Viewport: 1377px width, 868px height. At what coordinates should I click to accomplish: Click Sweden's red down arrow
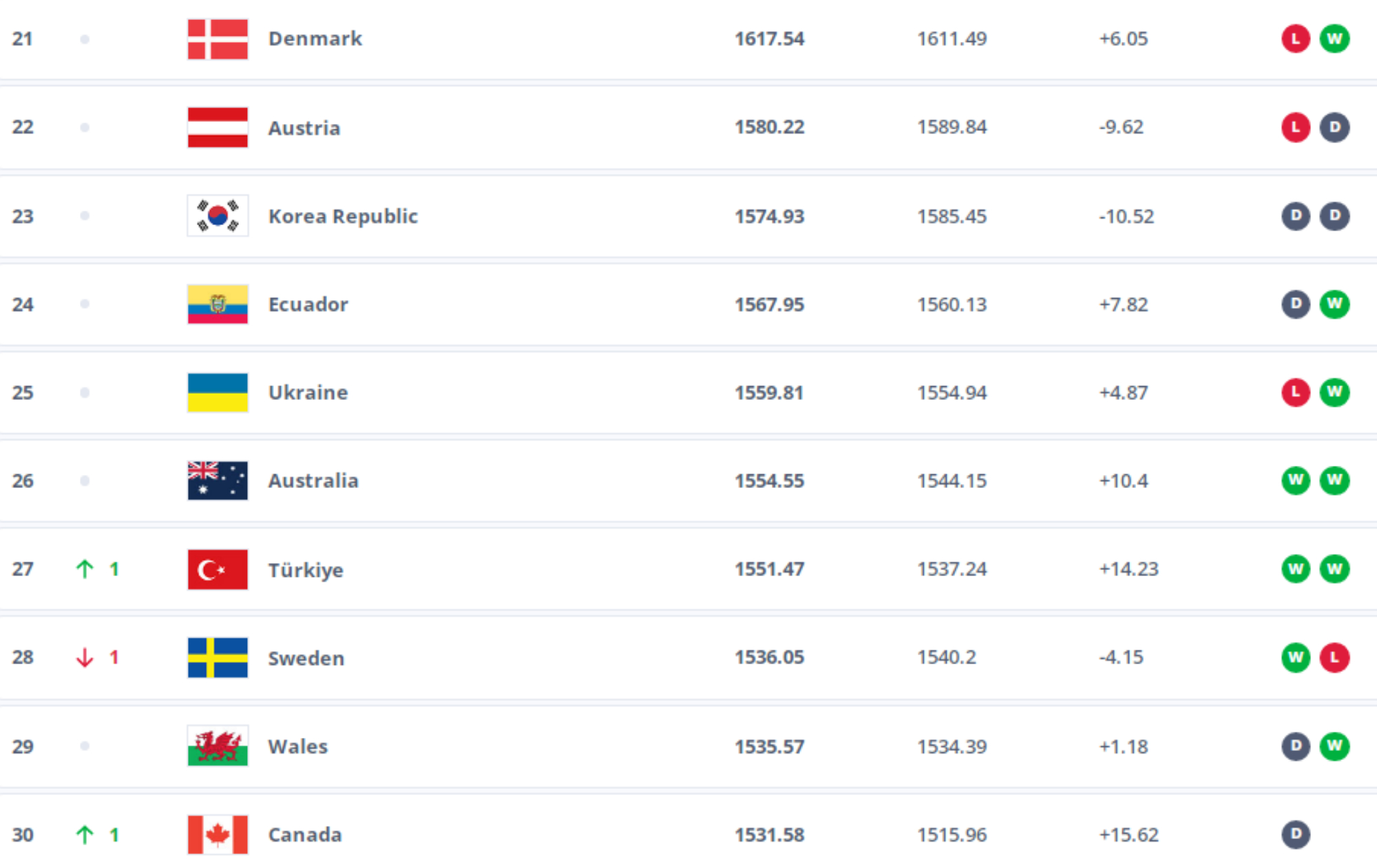85,657
